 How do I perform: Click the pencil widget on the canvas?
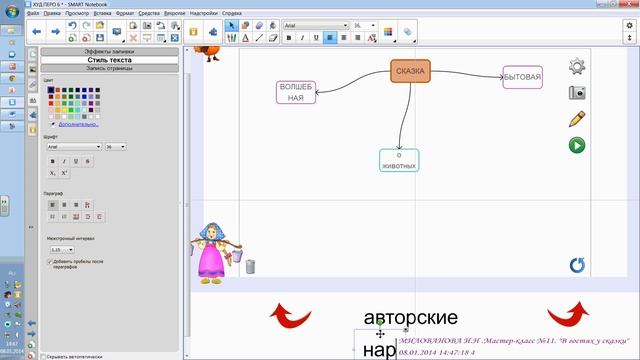(577, 119)
